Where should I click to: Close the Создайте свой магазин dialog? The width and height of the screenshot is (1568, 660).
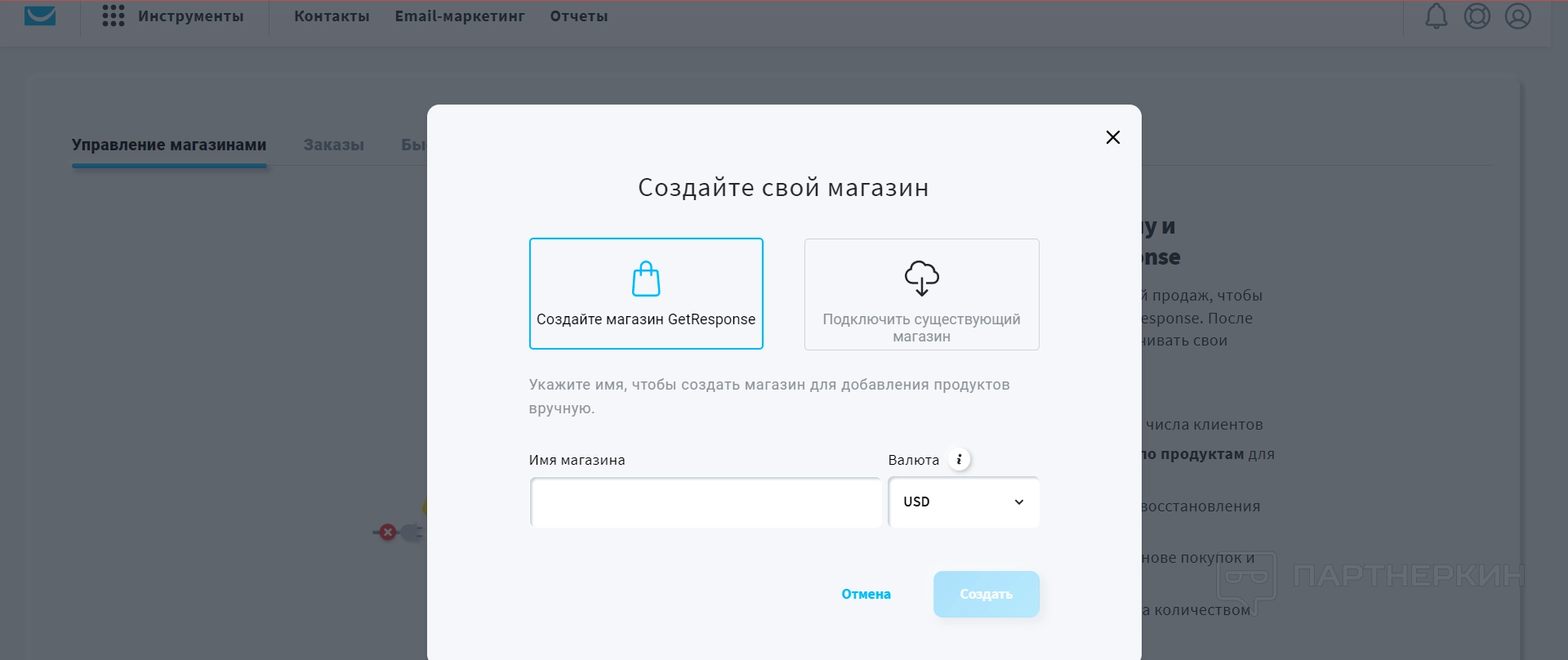[x=1113, y=137]
